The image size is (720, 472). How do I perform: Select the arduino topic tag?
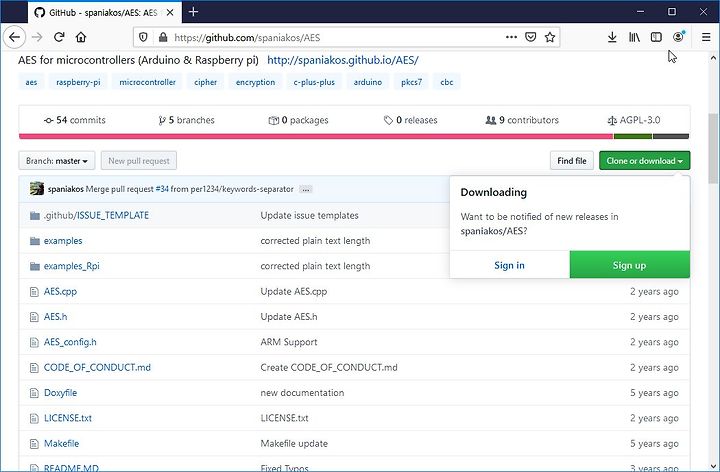[367, 82]
